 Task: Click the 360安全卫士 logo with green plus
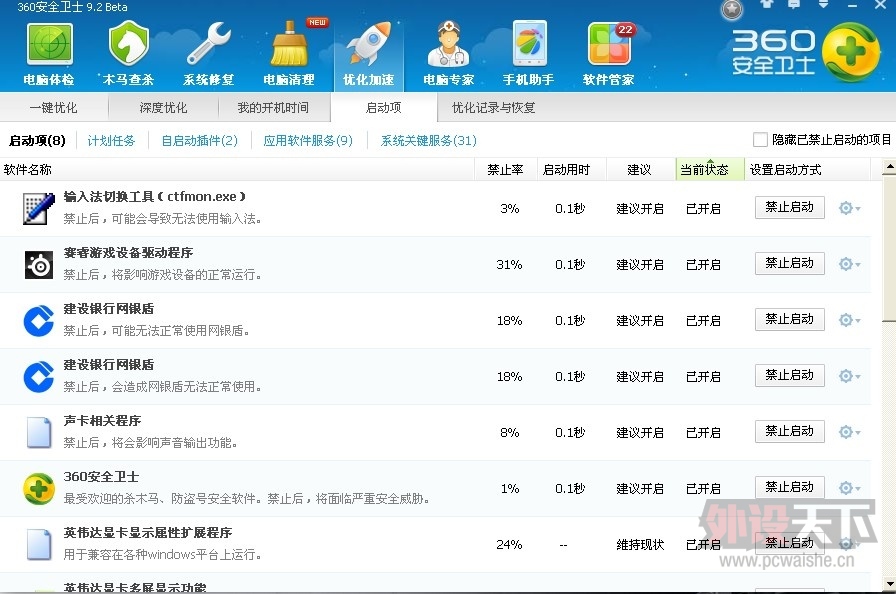[806, 53]
